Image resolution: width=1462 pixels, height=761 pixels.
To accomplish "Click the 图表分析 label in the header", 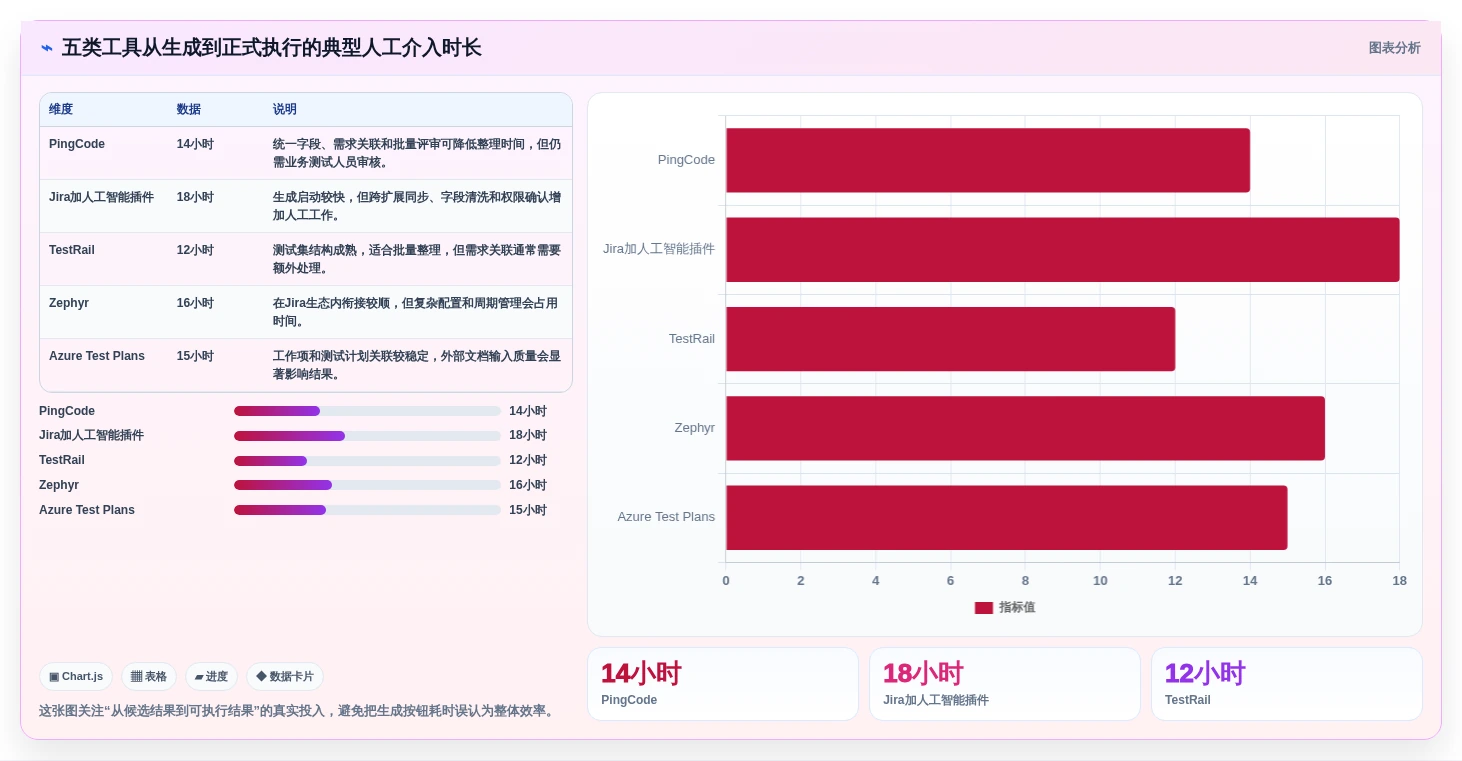I will click(x=1394, y=48).
